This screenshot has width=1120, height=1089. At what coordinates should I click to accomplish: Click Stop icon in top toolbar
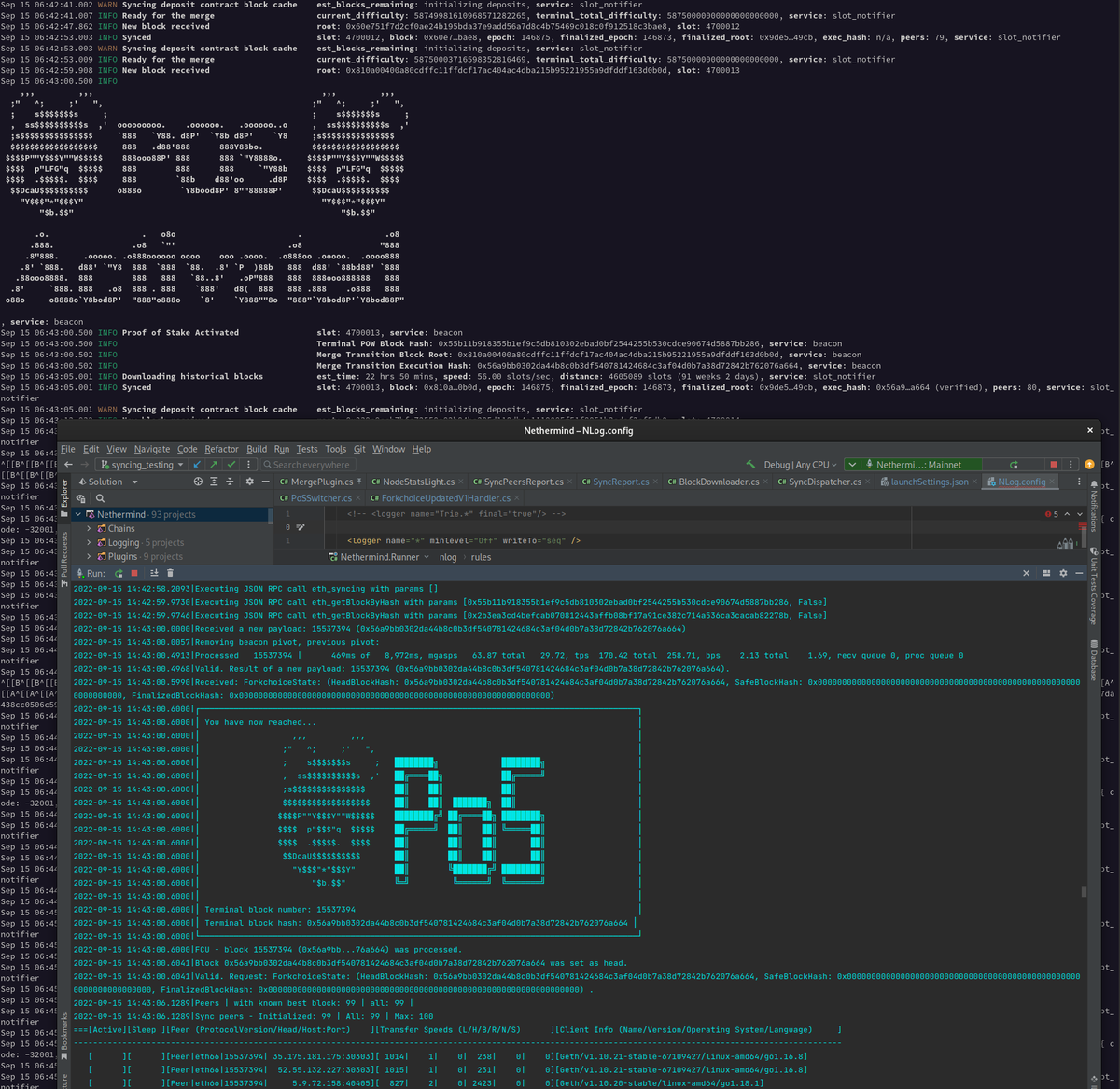pos(1054,465)
